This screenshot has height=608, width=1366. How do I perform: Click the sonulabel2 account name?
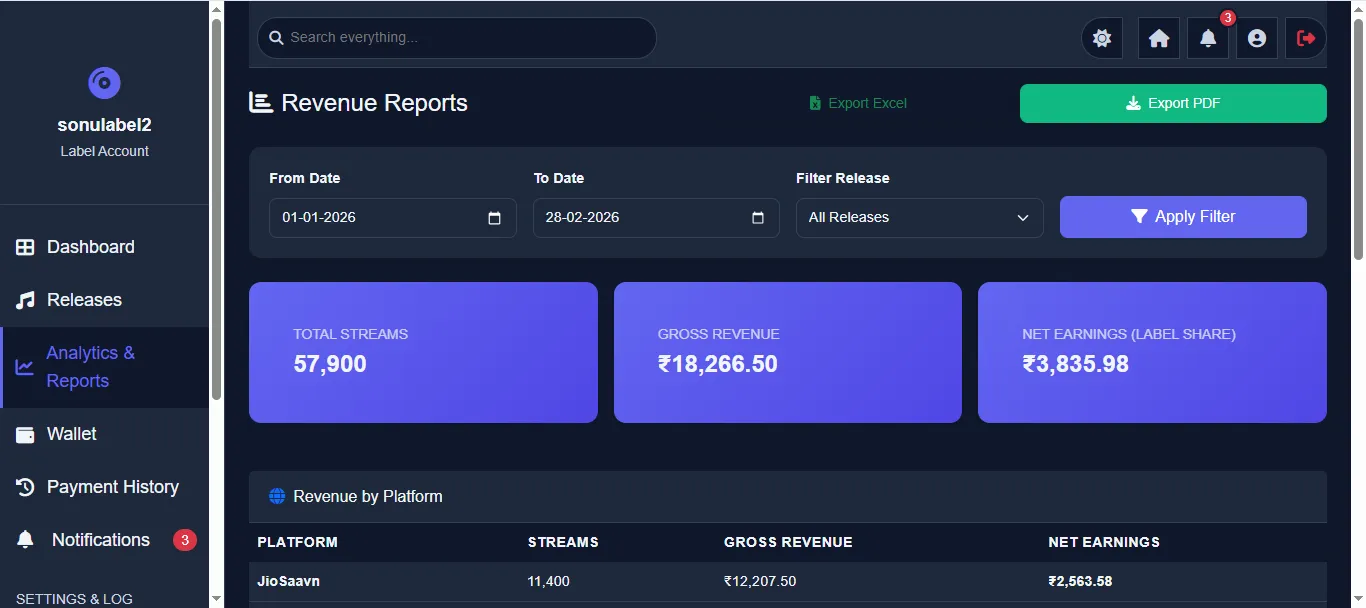pos(104,125)
